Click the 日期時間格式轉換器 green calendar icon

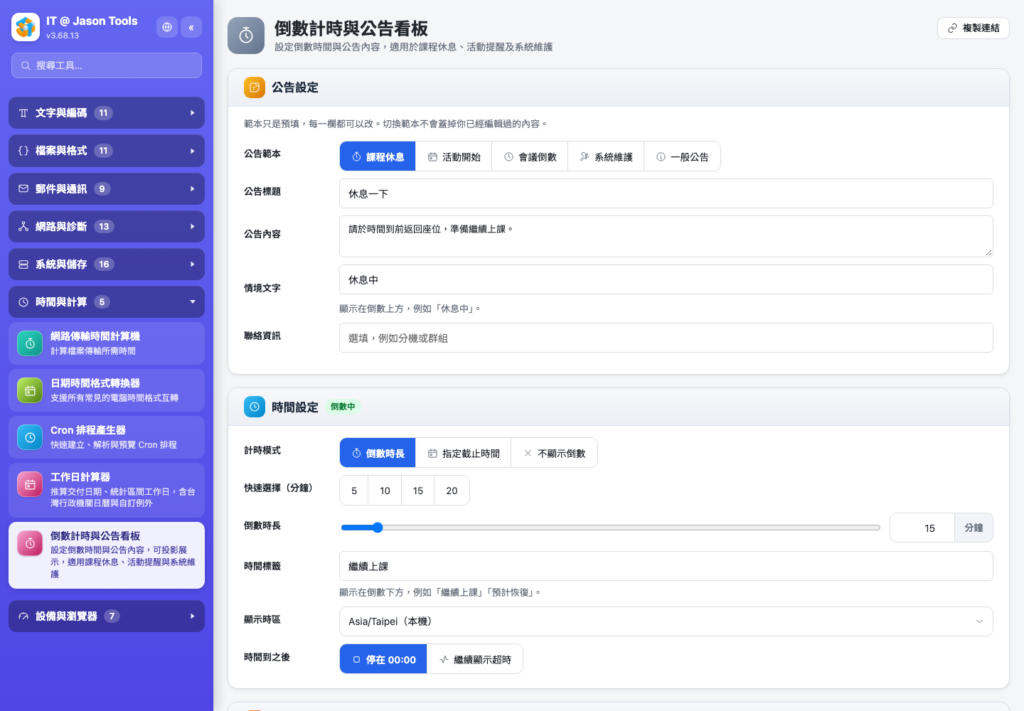click(x=30, y=390)
